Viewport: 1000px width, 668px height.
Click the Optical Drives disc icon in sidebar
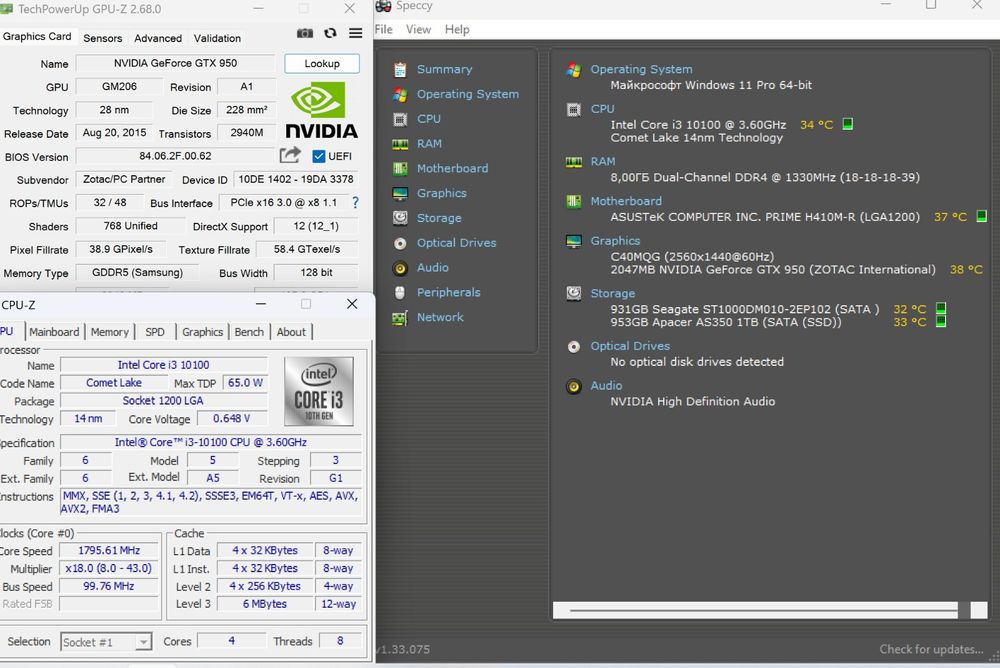[x=400, y=243]
